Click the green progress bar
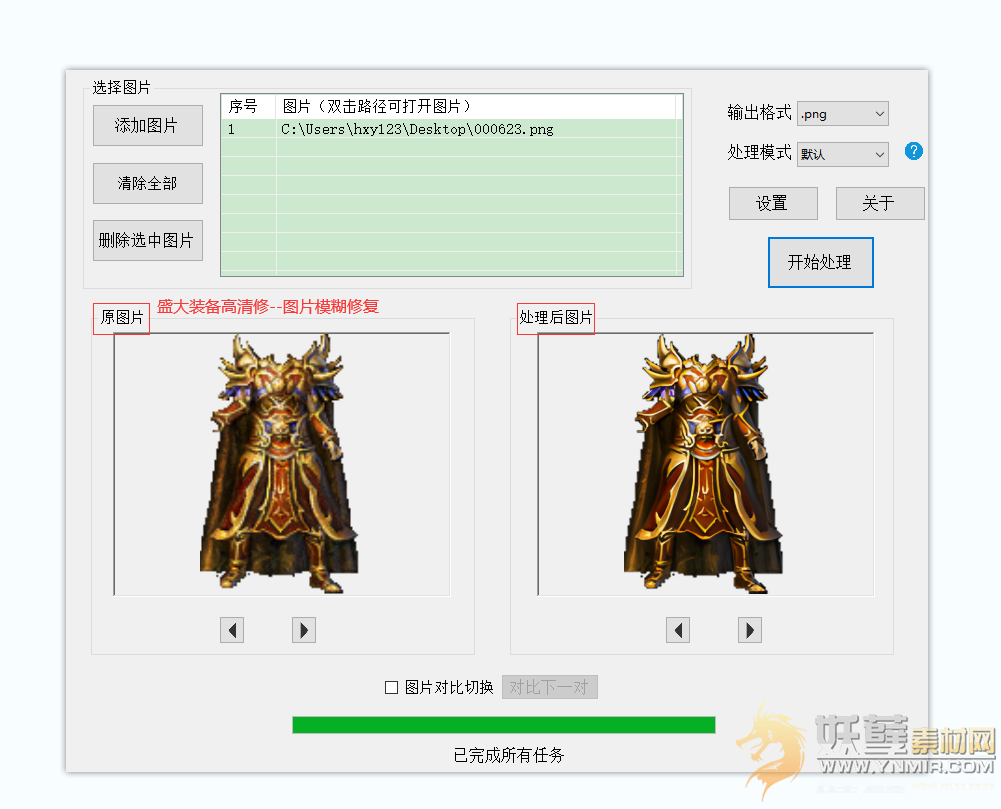Image resolution: width=1001 pixels, height=809 pixels. 504,725
